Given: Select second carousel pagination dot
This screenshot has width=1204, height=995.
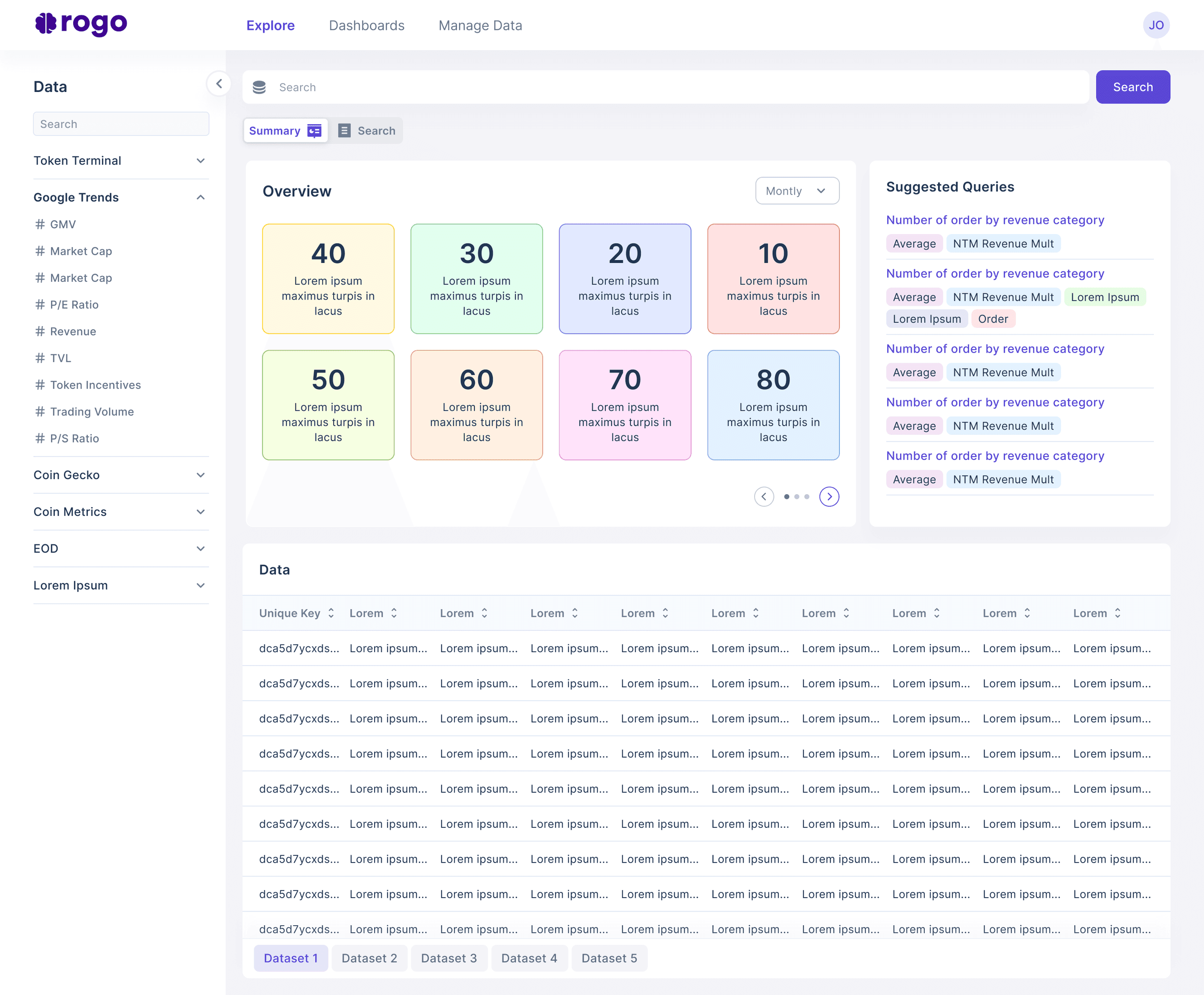Looking at the screenshot, I should (797, 497).
